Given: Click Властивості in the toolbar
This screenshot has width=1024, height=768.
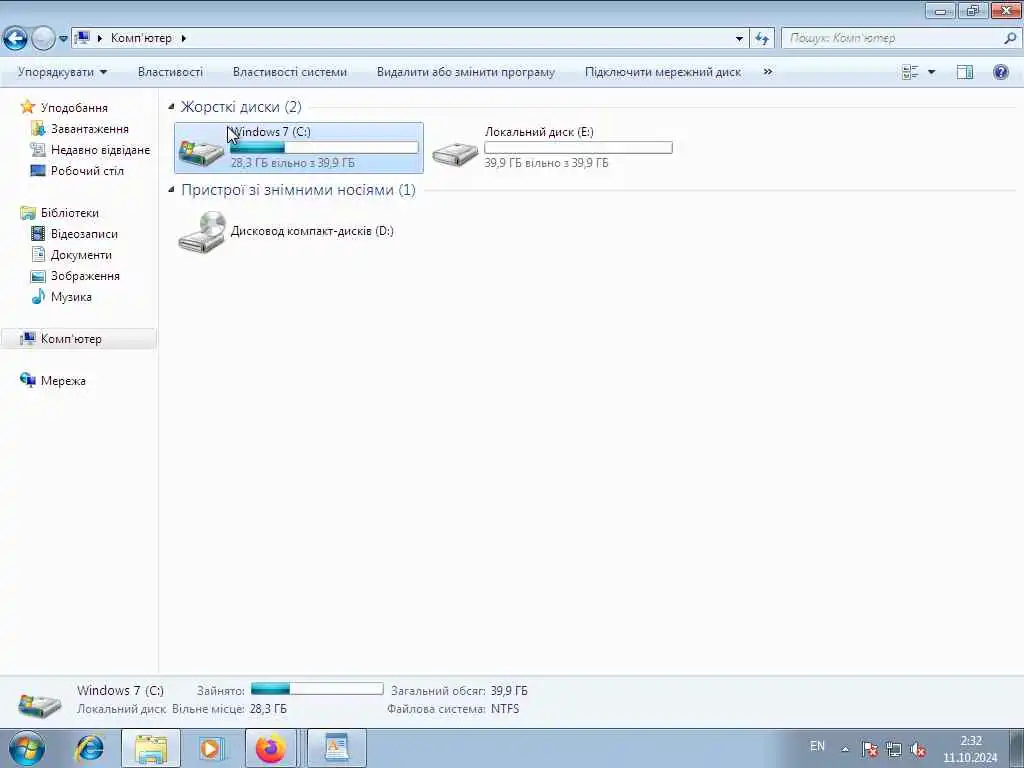Looking at the screenshot, I should [x=170, y=72].
